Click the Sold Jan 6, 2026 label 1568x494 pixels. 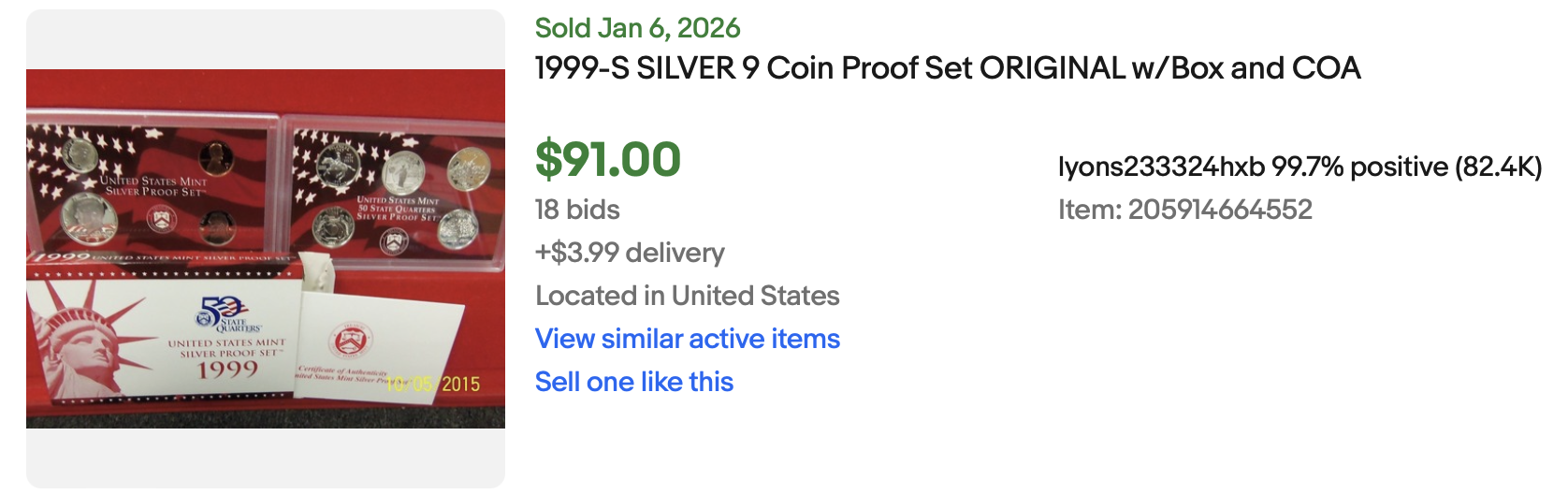coord(637,28)
